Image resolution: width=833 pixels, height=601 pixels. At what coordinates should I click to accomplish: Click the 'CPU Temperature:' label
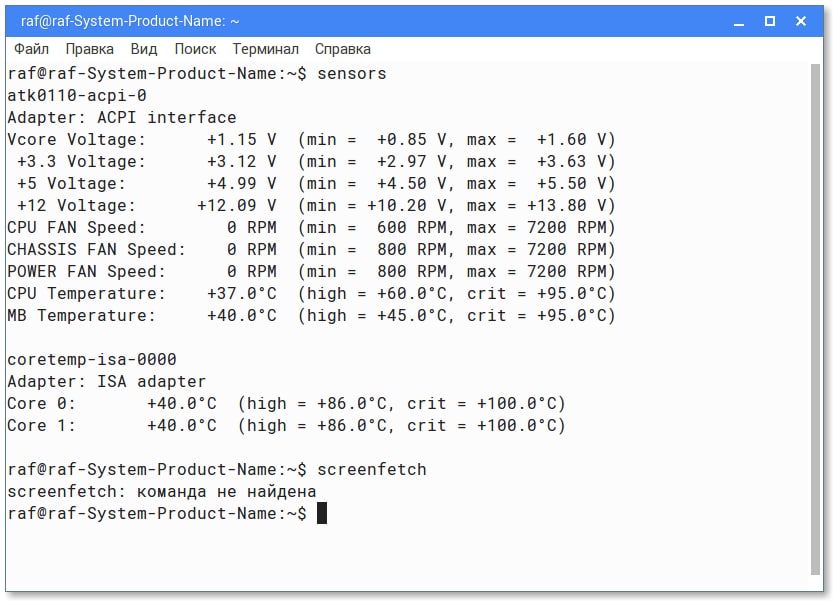[86, 293]
